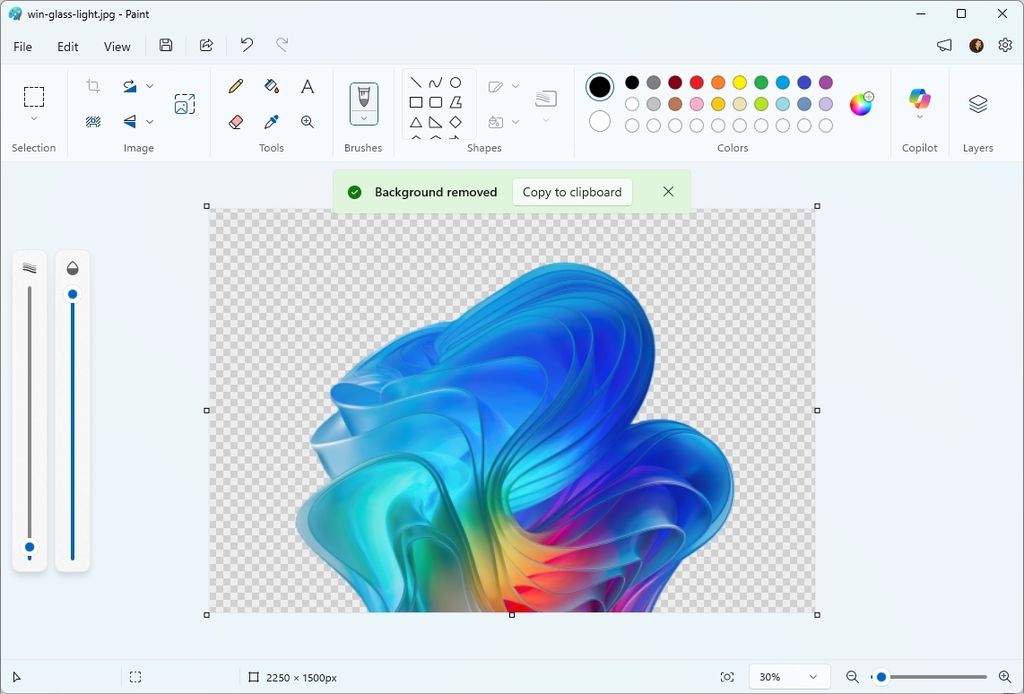The height and width of the screenshot is (694, 1024).
Task: Open the Text tool
Action: [307, 87]
